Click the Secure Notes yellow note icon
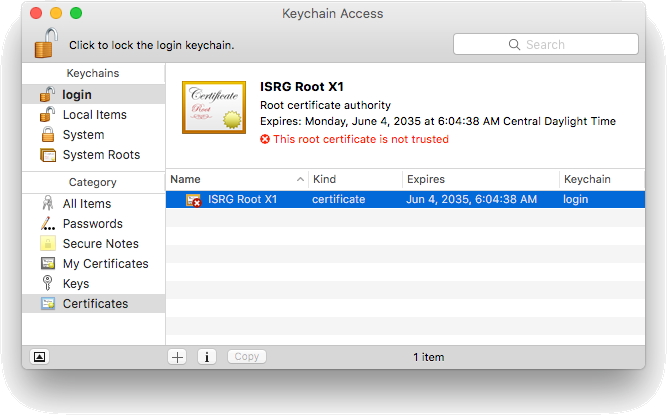The image size is (667, 415). [48, 243]
